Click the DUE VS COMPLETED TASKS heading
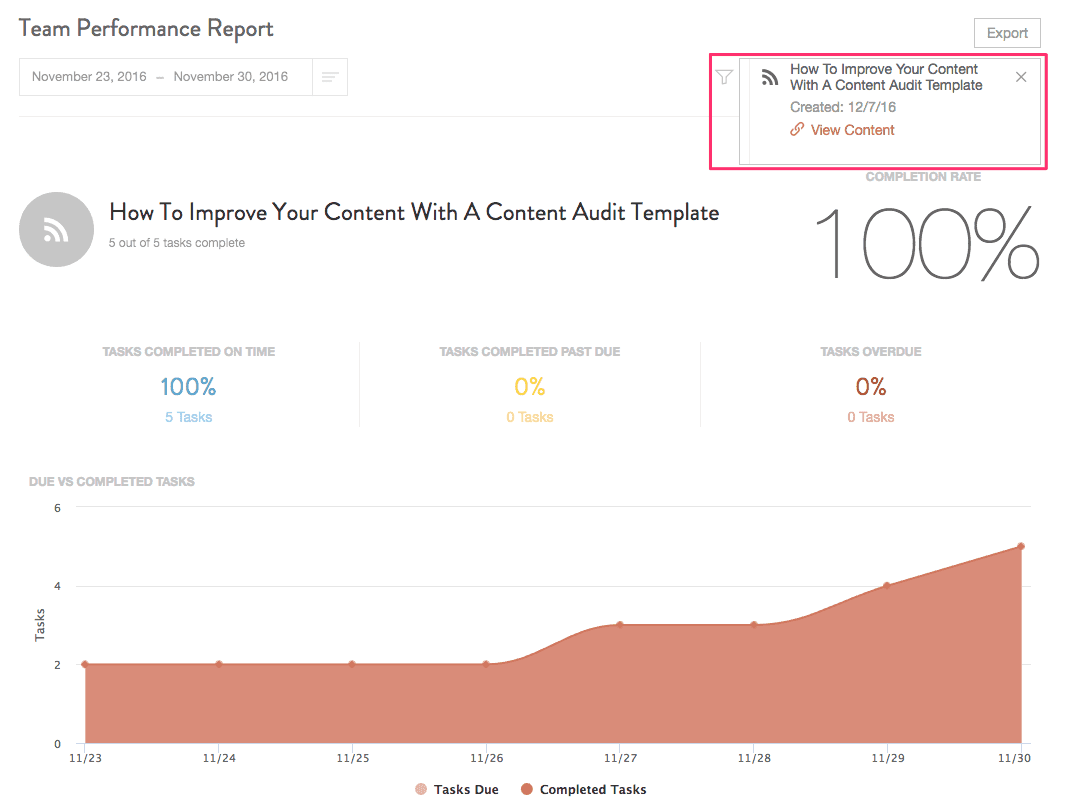Image resolution: width=1072 pixels, height=808 pixels. [x=111, y=482]
